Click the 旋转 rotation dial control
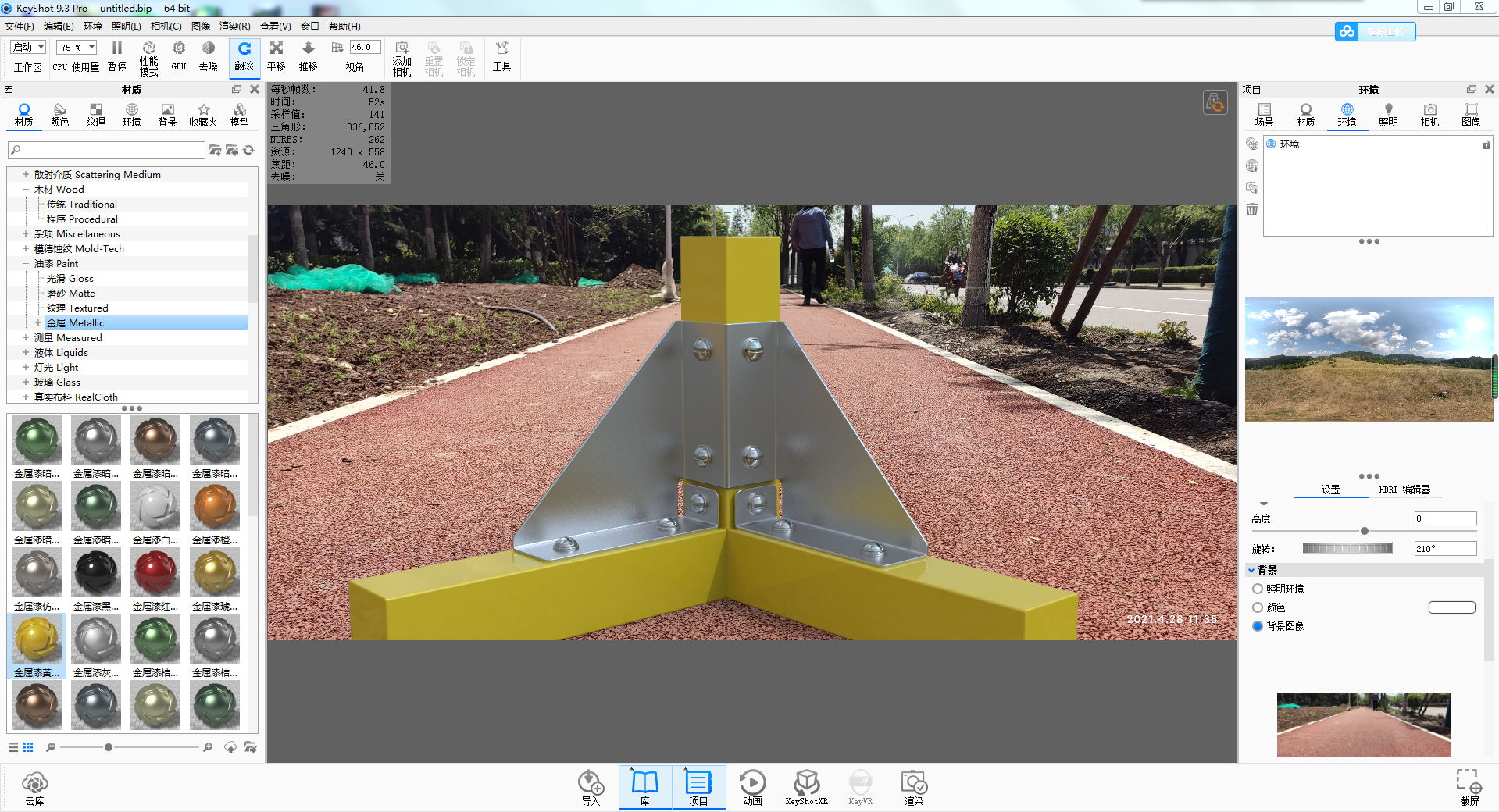Screen dimensions: 1499x812 click(x=1347, y=549)
